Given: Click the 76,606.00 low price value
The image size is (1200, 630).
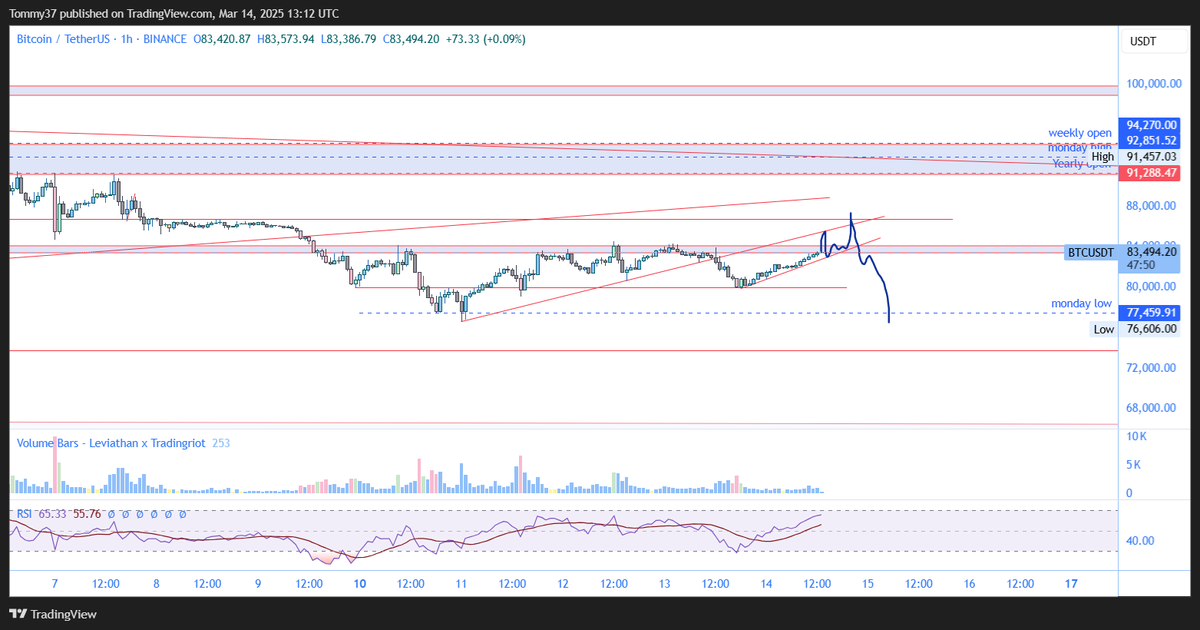Looking at the screenshot, I should (1150, 329).
